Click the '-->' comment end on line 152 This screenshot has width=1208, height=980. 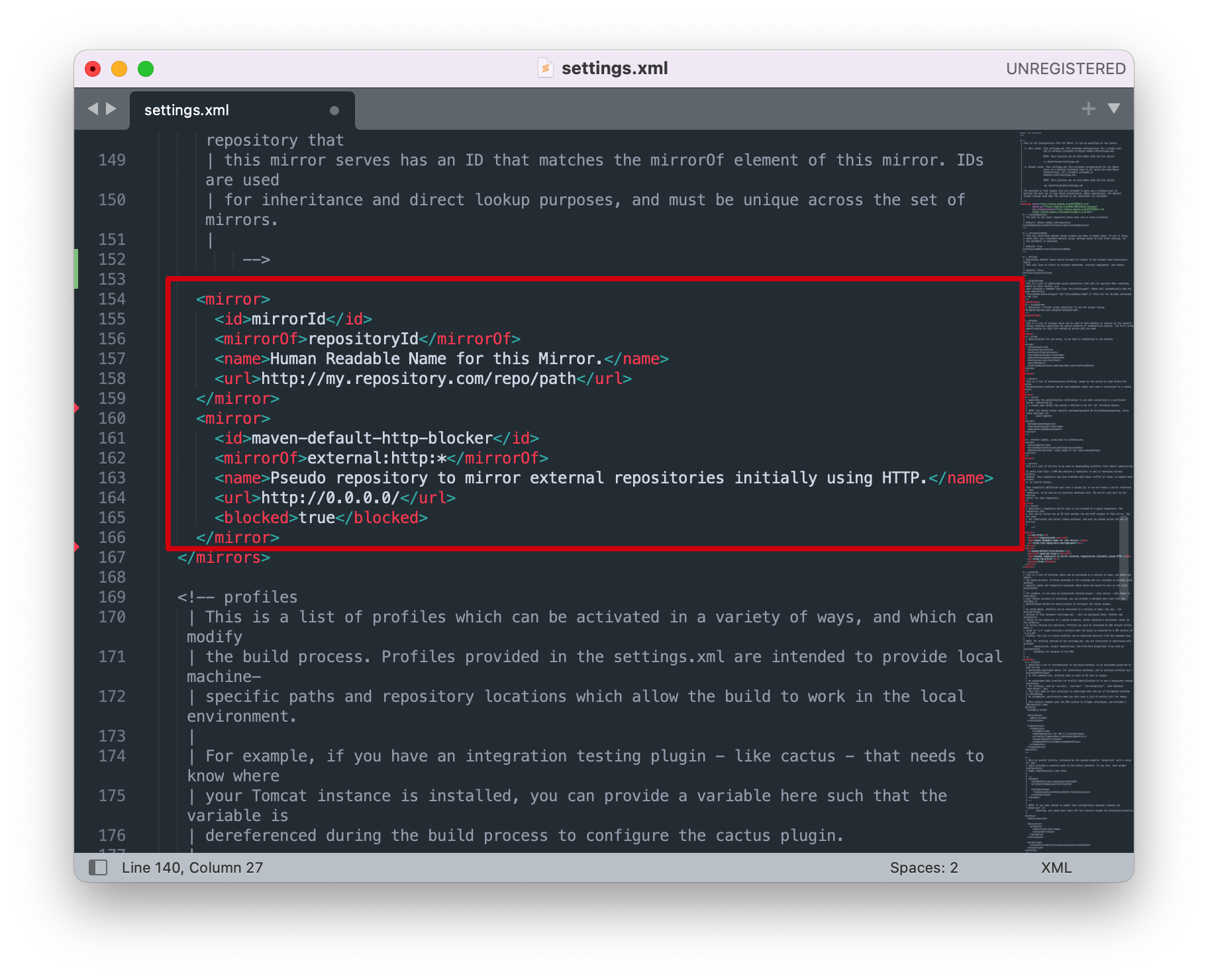[256, 260]
